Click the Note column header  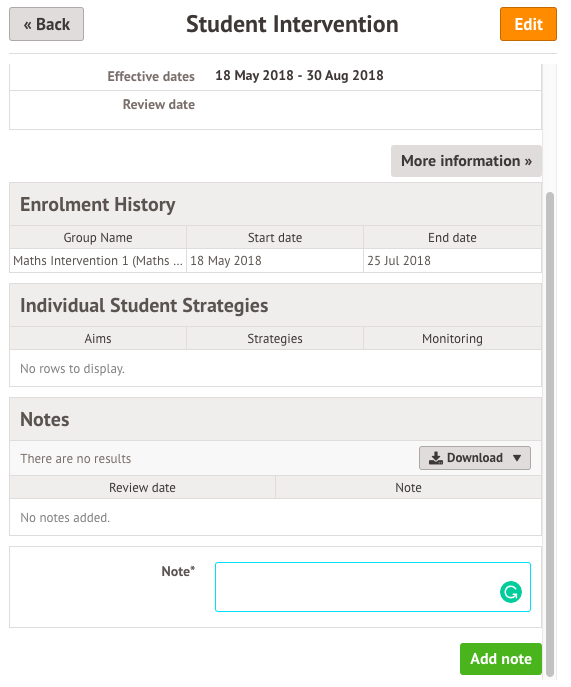[x=408, y=488]
